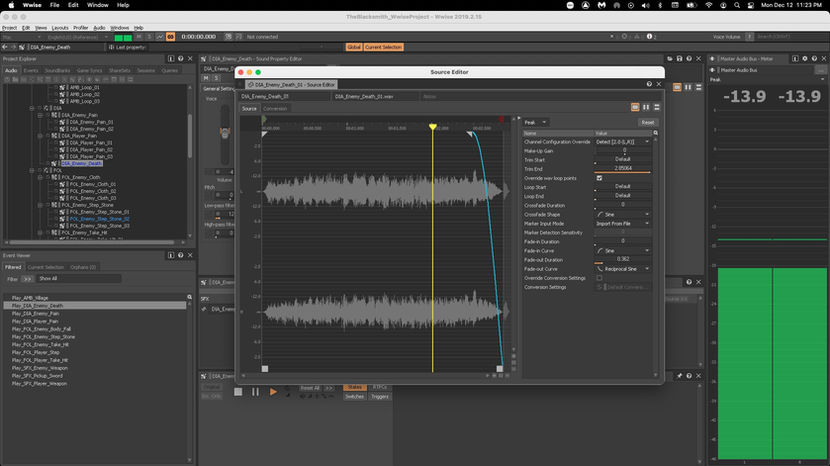Open macOS Spotlight search icon
Screen dimensions: 830x466
tap(737, 5)
